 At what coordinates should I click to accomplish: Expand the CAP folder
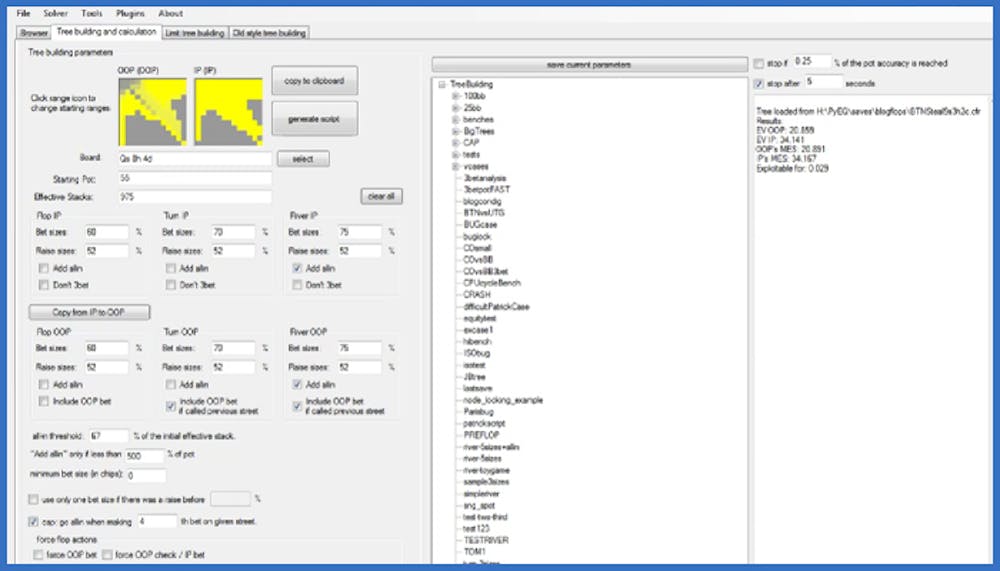[456, 143]
